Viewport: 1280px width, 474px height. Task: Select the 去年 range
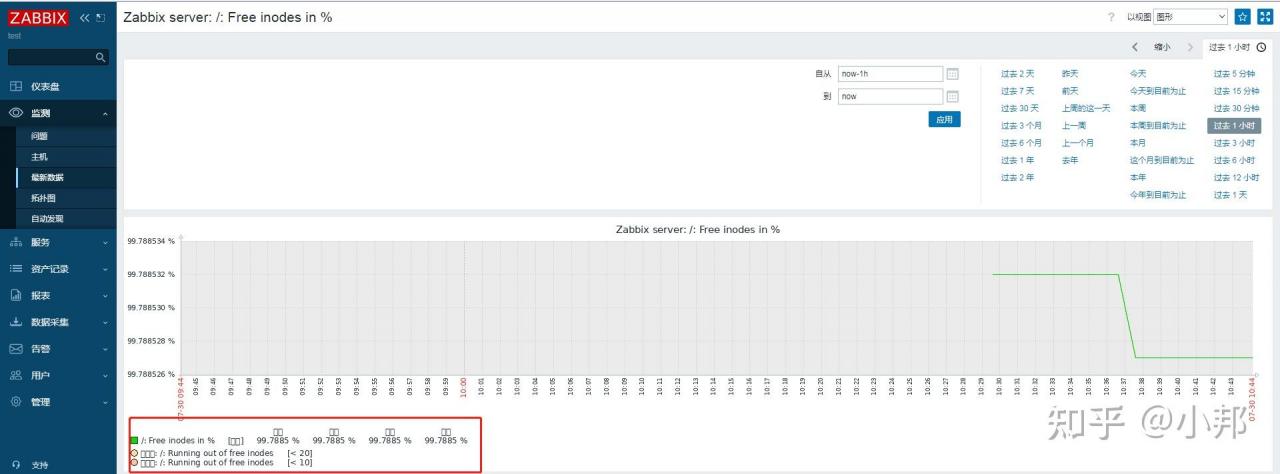coord(1070,160)
